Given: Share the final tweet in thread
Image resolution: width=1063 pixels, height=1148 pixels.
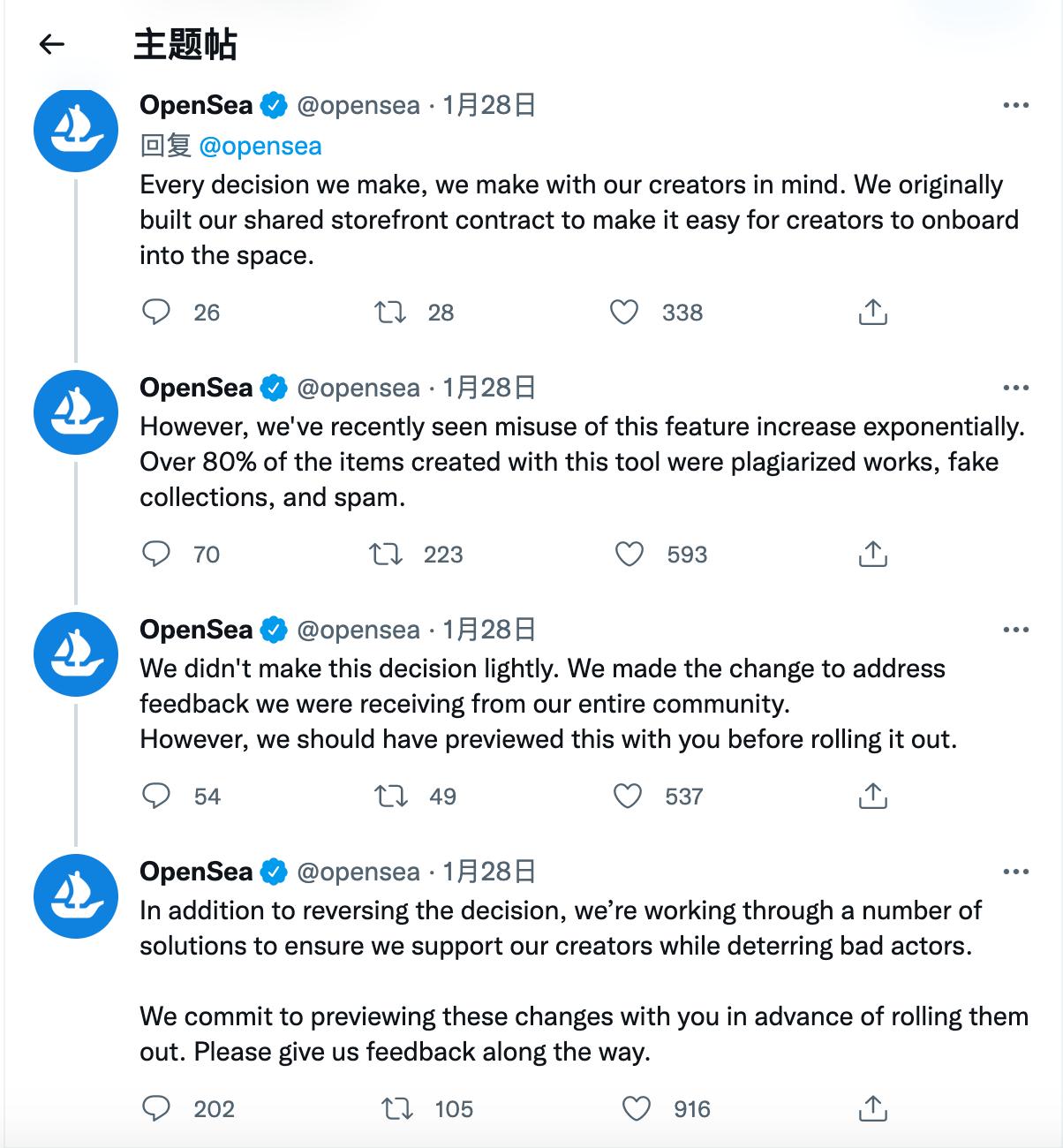Looking at the screenshot, I should click(x=872, y=1109).
